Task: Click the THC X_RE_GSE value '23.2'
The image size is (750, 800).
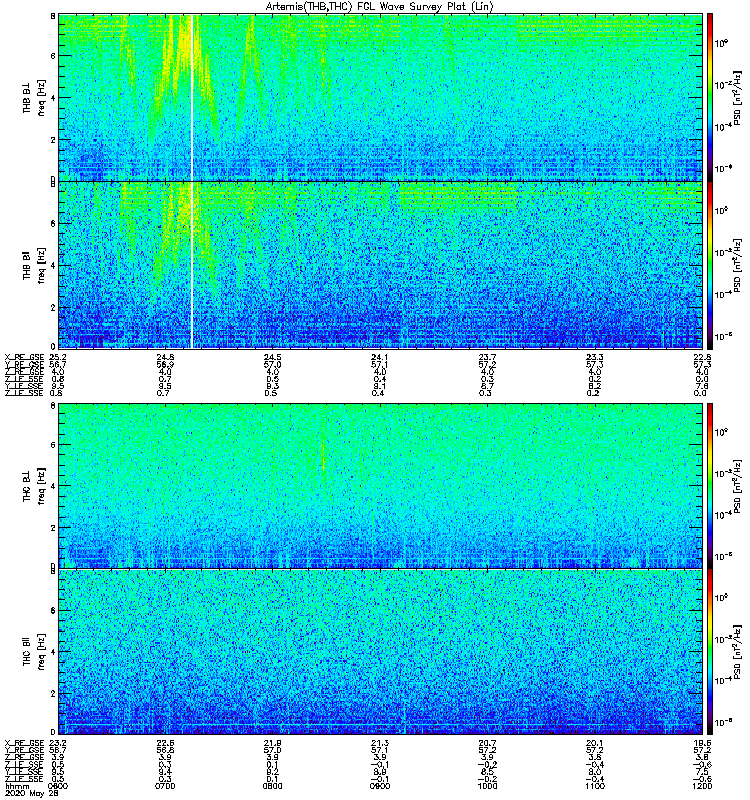Action: [58, 743]
